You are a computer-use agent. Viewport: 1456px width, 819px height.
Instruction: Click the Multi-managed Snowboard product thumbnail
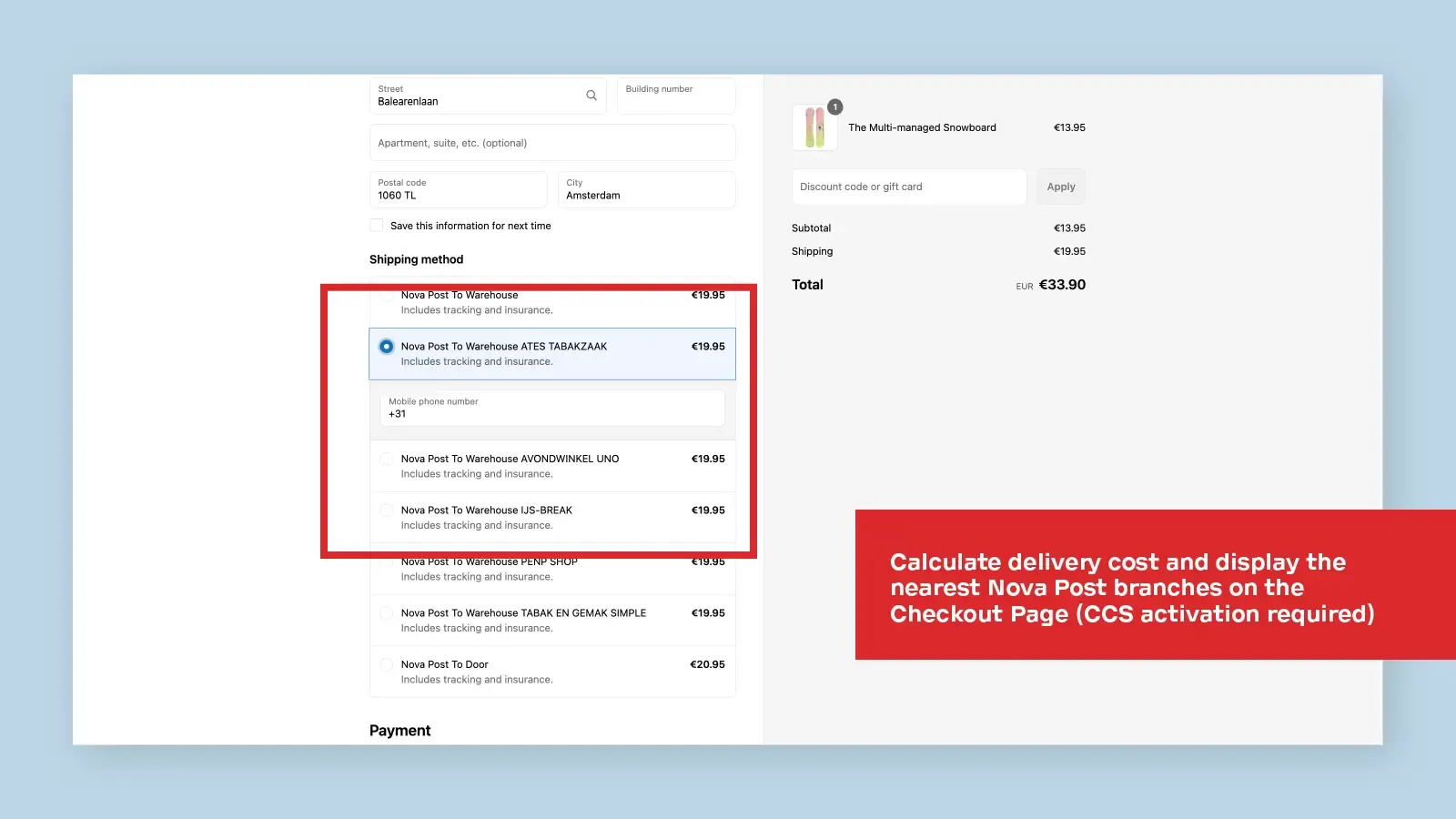click(x=815, y=127)
